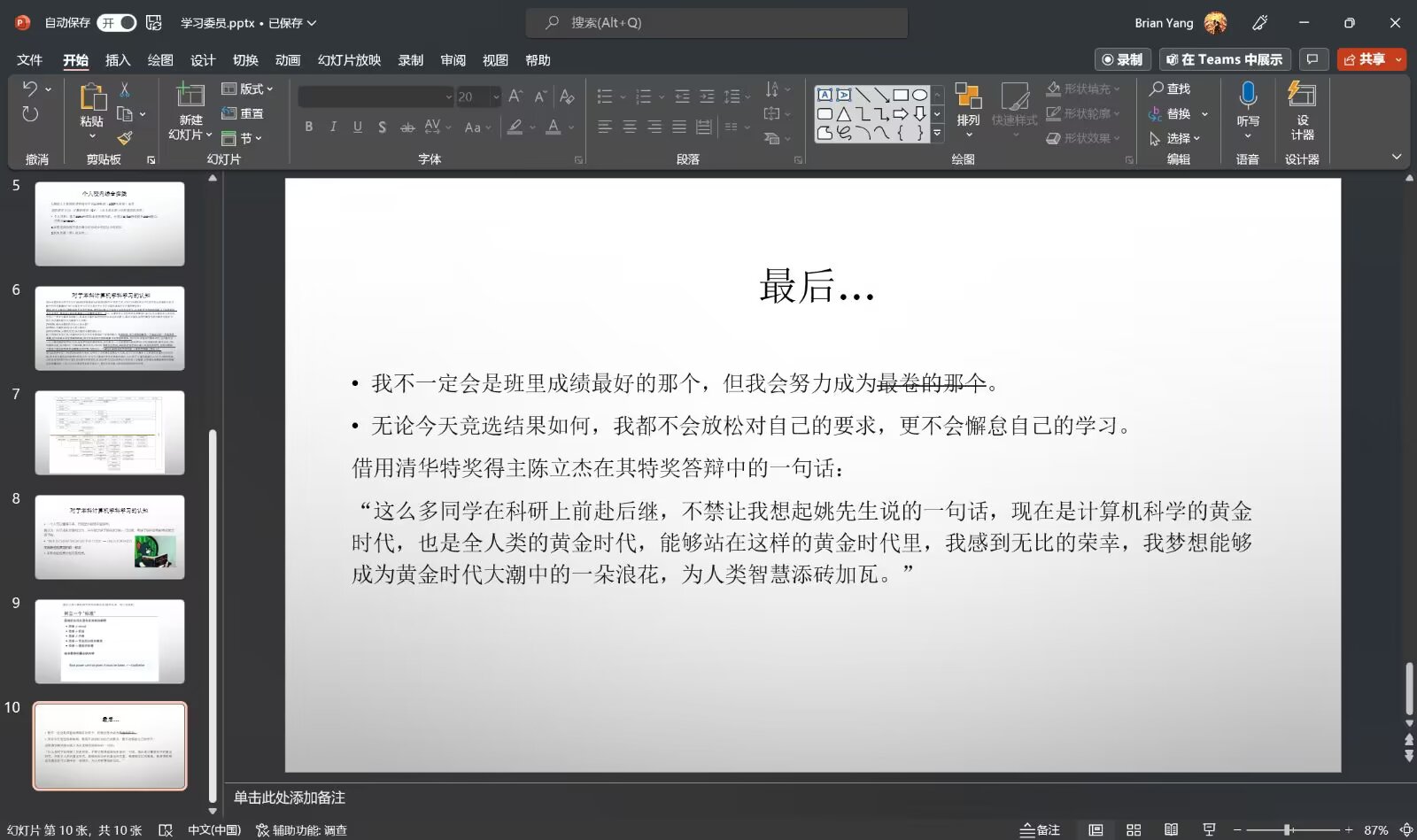Toggle the AutoSave switch

point(117,23)
